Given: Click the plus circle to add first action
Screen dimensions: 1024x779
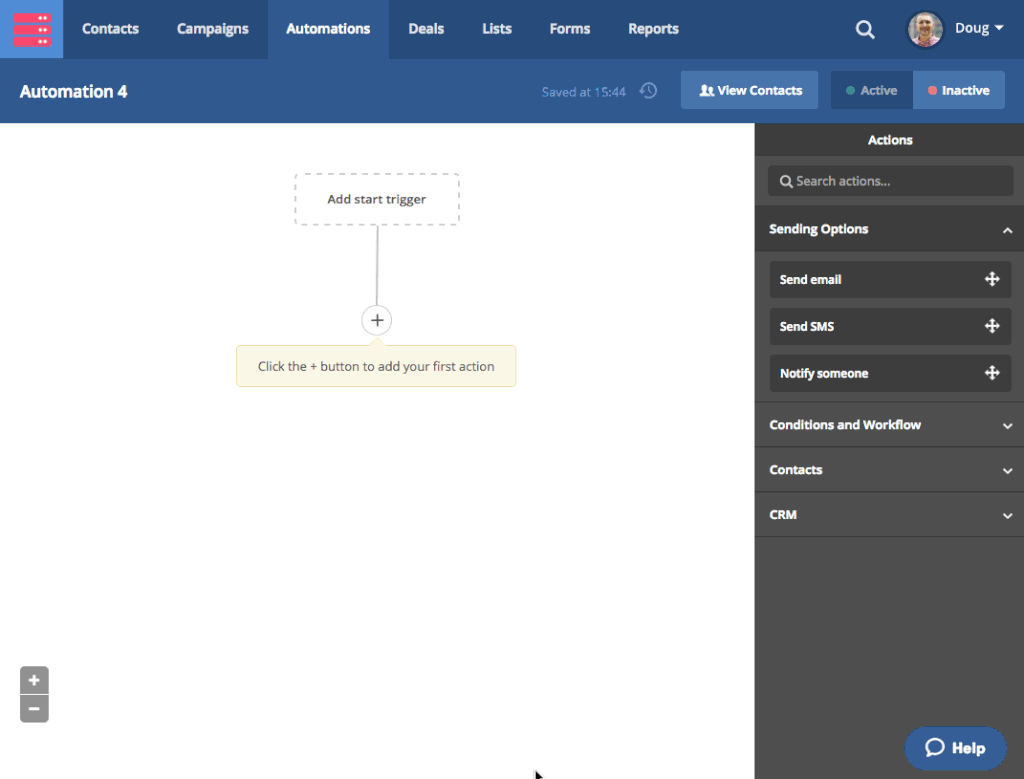Looking at the screenshot, I should pyautogui.click(x=377, y=320).
